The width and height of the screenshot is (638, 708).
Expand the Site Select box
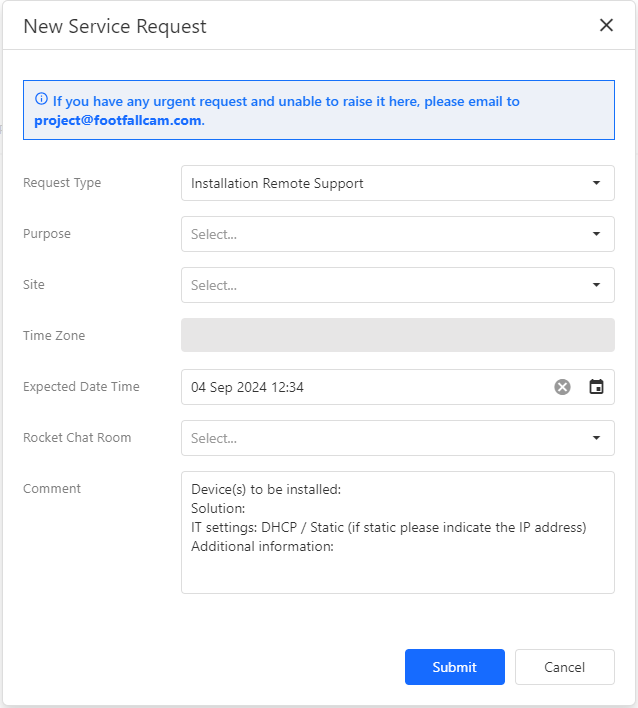(380, 285)
